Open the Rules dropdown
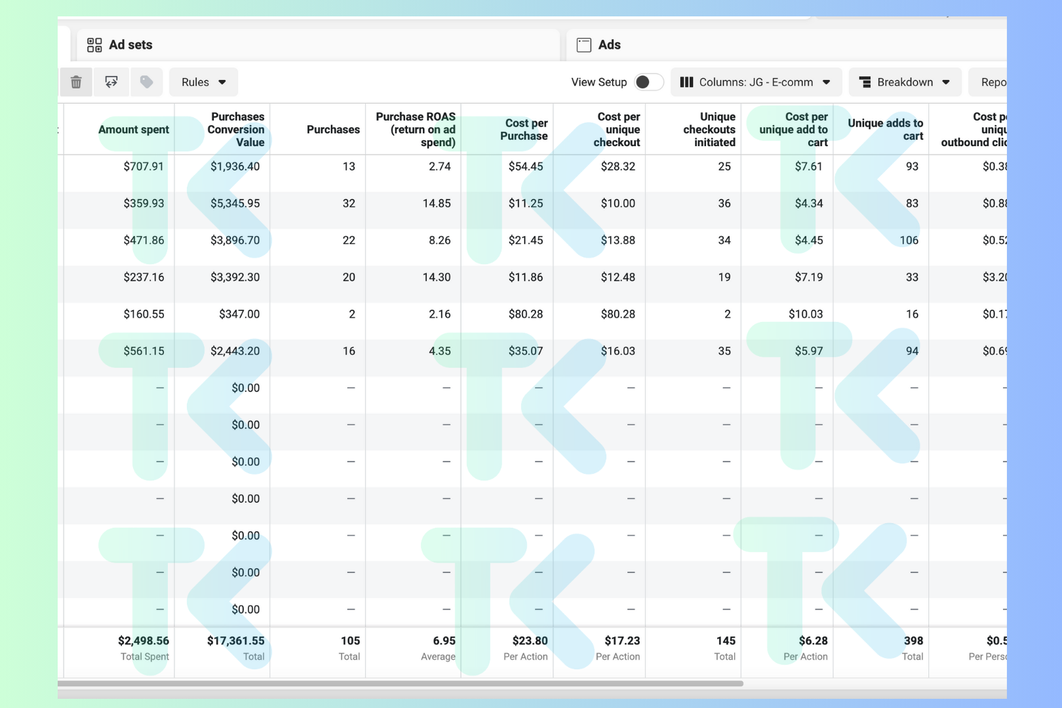The width and height of the screenshot is (1062, 708). click(203, 82)
